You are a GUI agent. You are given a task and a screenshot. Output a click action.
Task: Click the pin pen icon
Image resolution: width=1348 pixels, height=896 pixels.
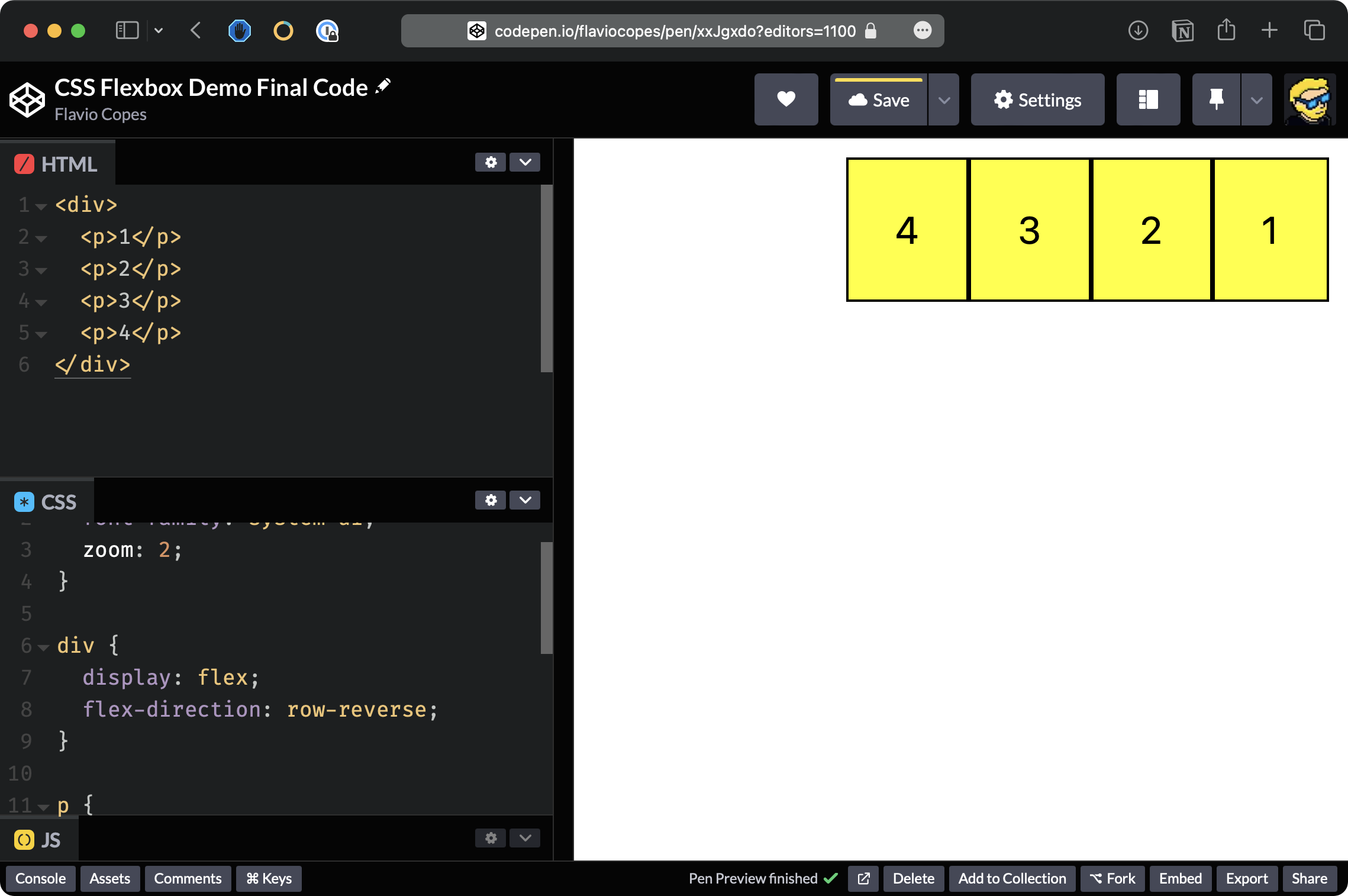[1216, 99]
